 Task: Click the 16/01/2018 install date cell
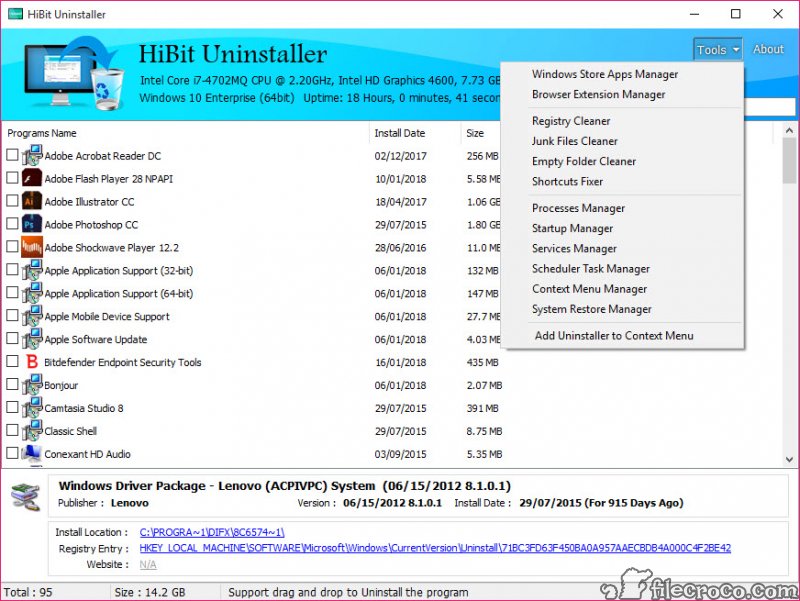[x=401, y=362]
